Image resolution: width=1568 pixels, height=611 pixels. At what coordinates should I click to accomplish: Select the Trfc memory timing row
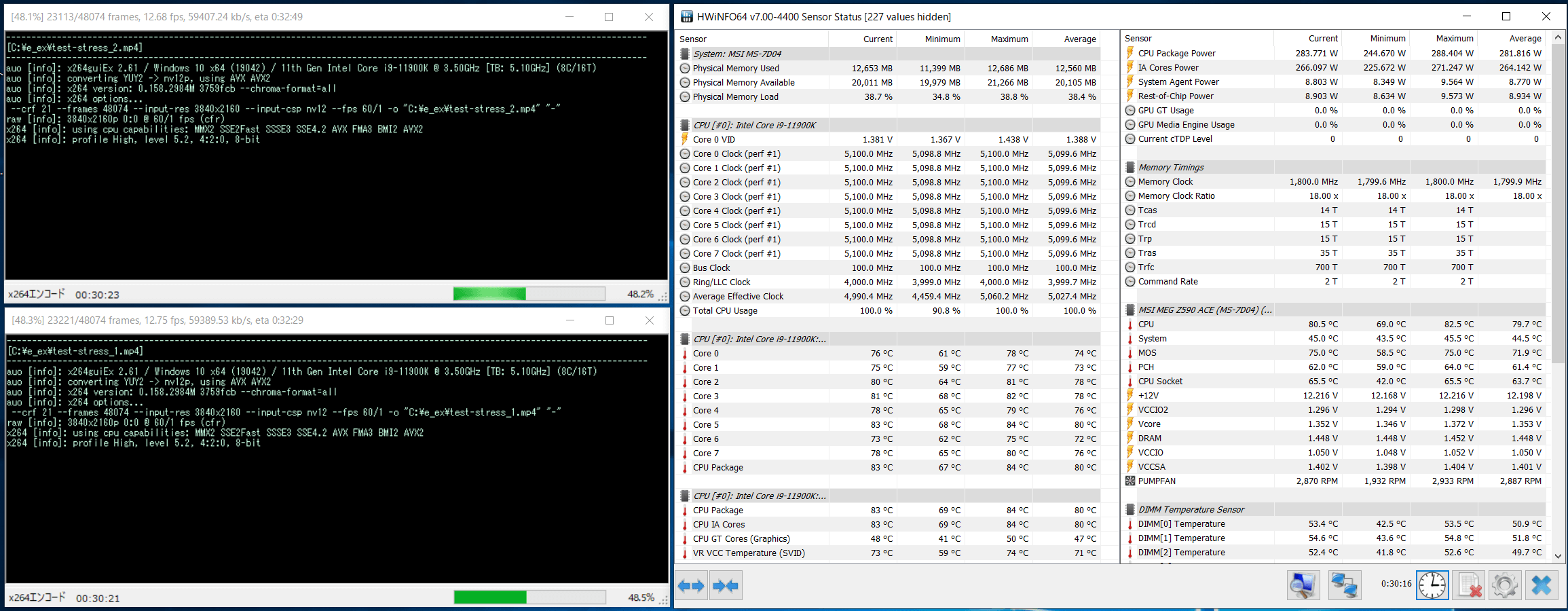point(1334,267)
